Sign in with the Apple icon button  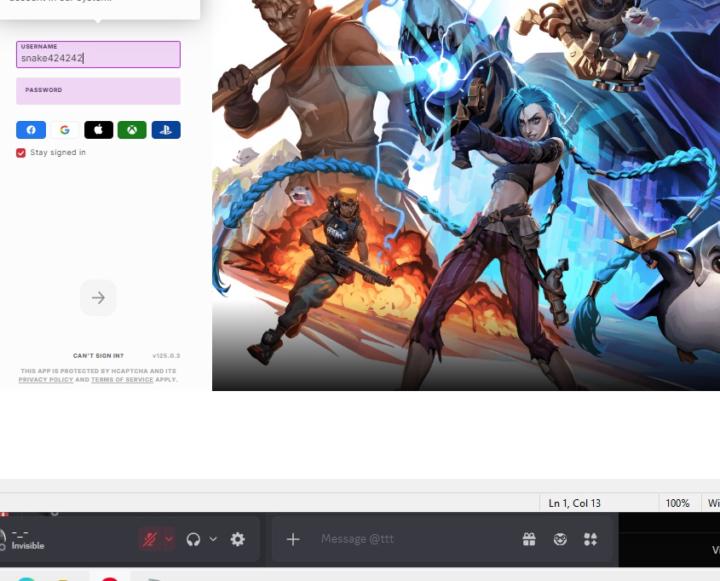(x=98, y=130)
